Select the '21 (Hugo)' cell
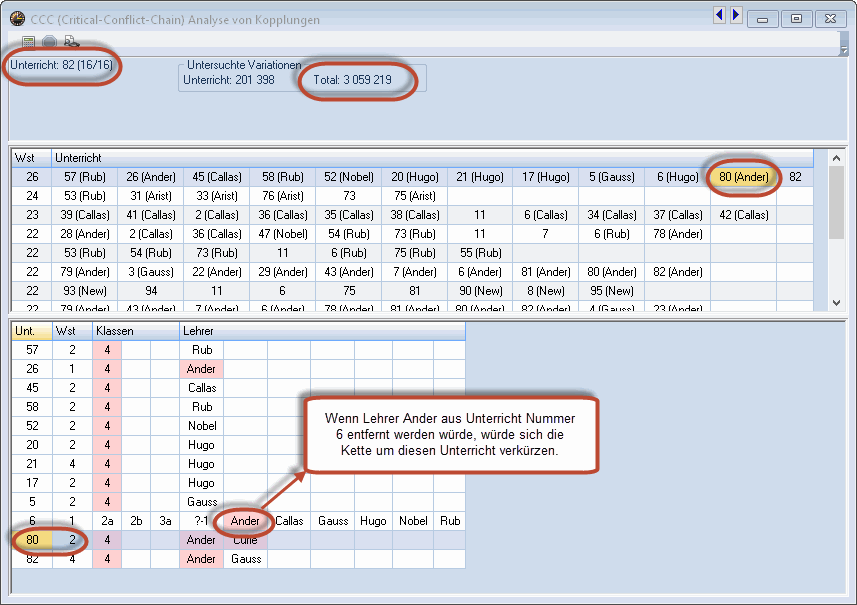 pos(480,177)
